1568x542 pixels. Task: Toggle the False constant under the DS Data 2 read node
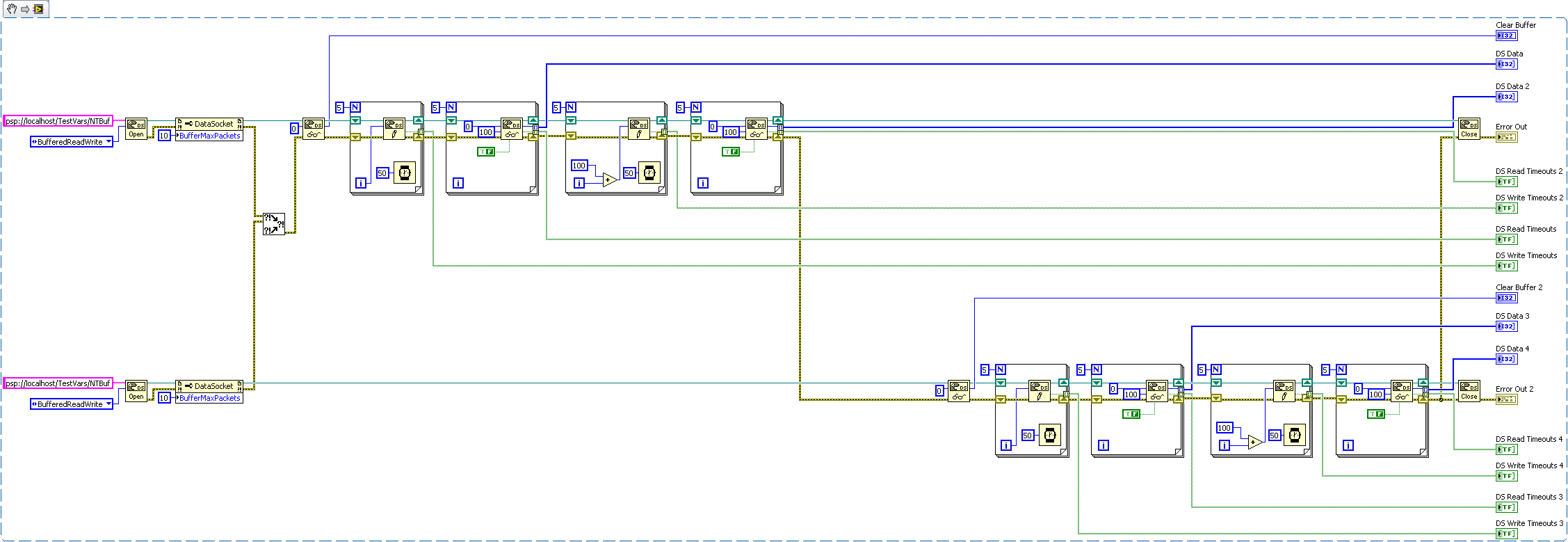tap(730, 152)
